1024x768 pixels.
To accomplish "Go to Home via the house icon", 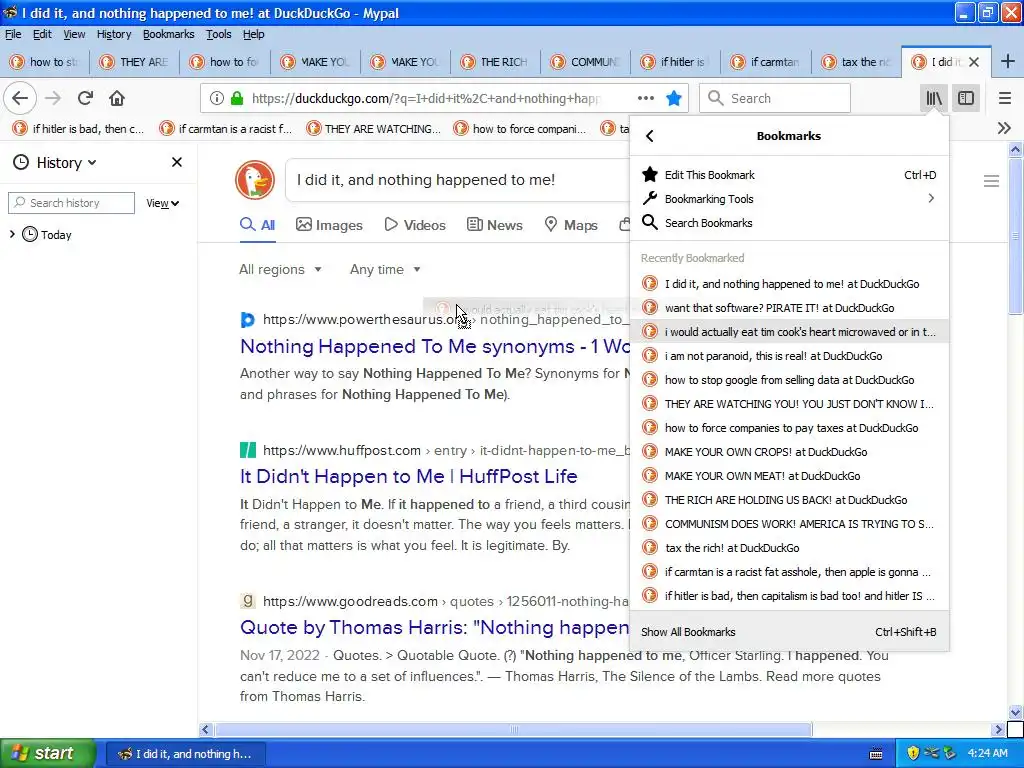I will [x=117, y=98].
